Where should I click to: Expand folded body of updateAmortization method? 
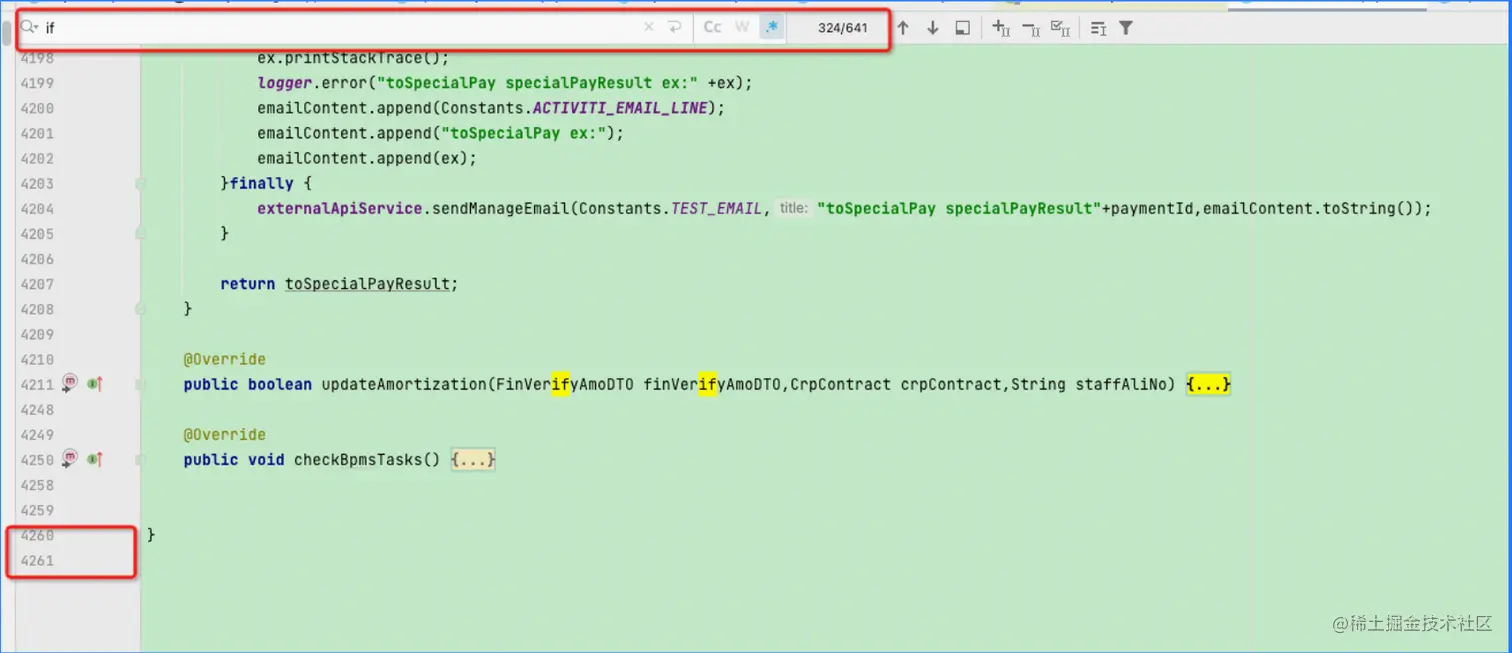point(1208,384)
